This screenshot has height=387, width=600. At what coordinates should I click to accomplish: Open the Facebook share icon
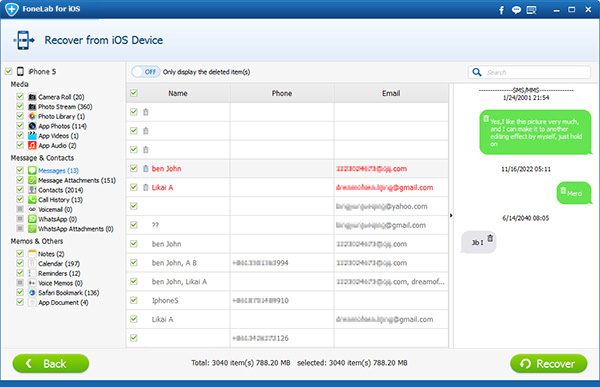coord(501,10)
